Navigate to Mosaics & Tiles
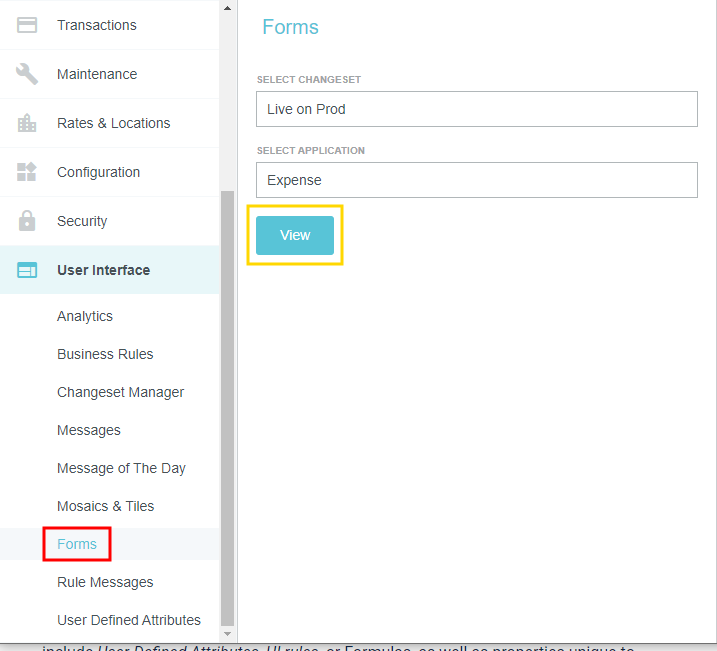This screenshot has width=717, height=651. (105, 506)
